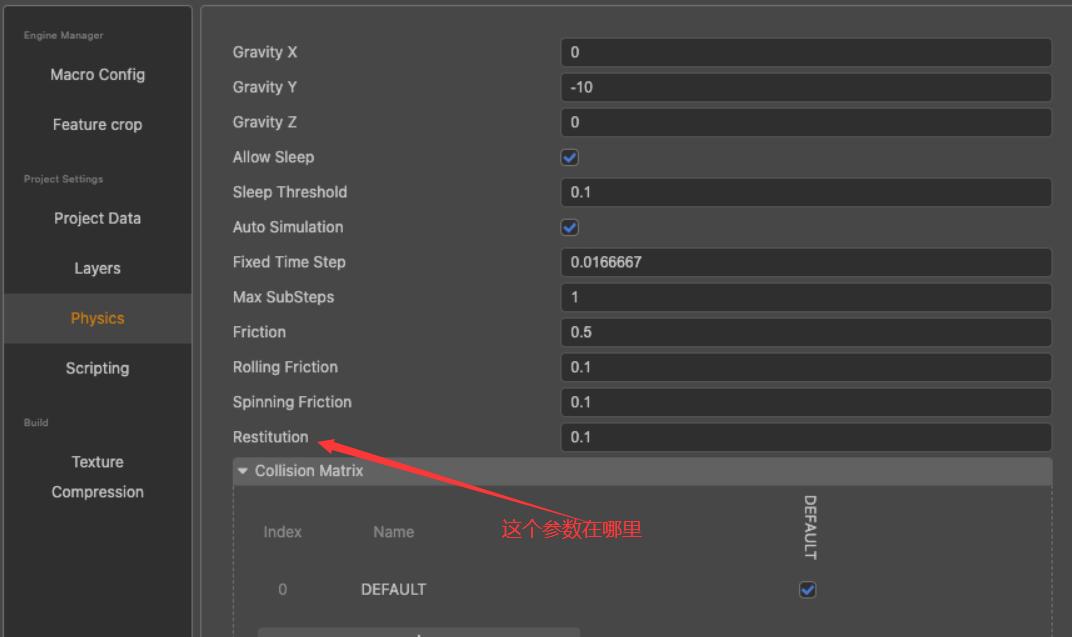Open the Scripting settings page

click(x=97, y=368)
